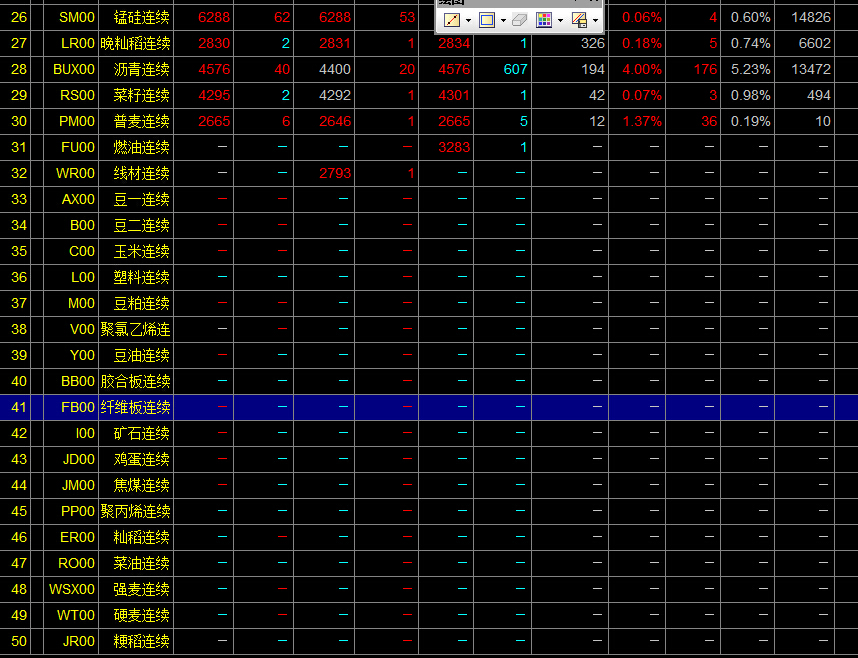Click contract code BUX00
Viewport: 858px width, 658px height.
click(74, 69)
